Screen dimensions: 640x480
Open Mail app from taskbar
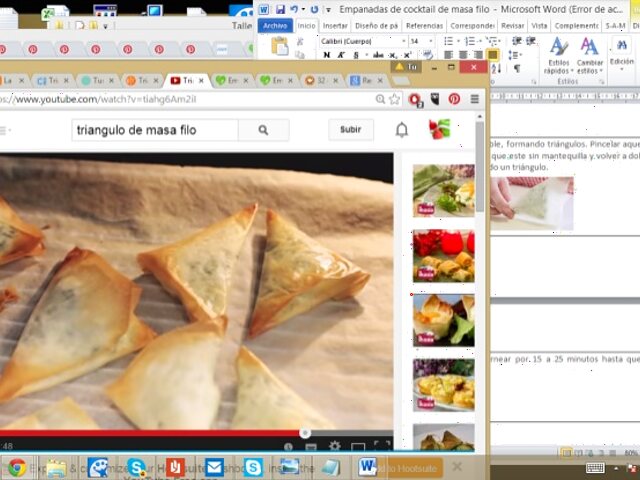[x=214, y=467]
